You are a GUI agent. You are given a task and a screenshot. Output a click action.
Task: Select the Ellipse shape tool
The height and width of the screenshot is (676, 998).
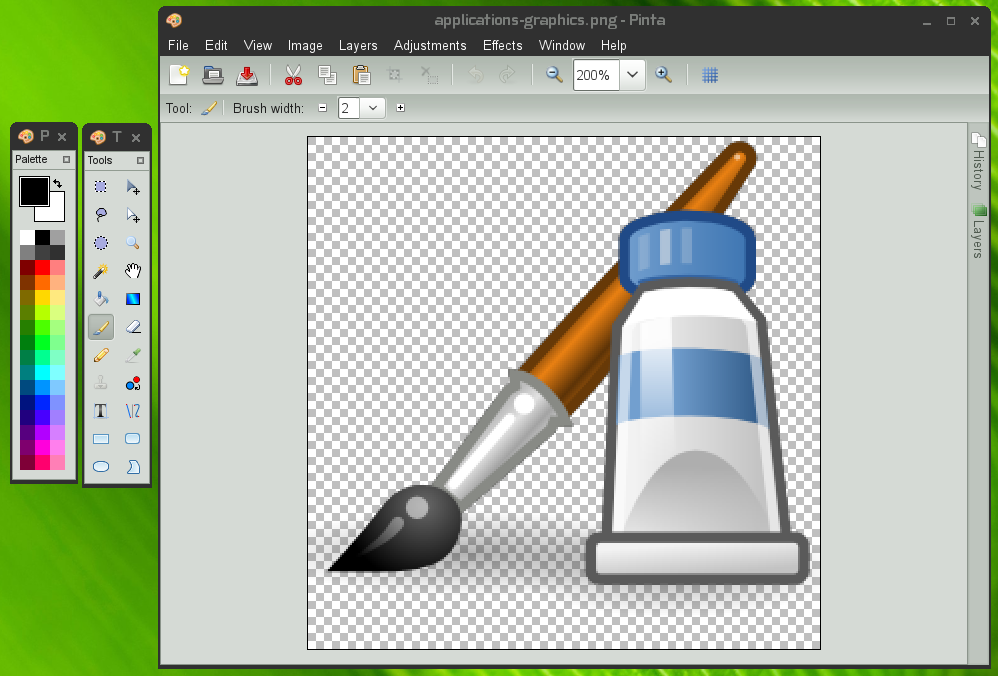[101, 467]
